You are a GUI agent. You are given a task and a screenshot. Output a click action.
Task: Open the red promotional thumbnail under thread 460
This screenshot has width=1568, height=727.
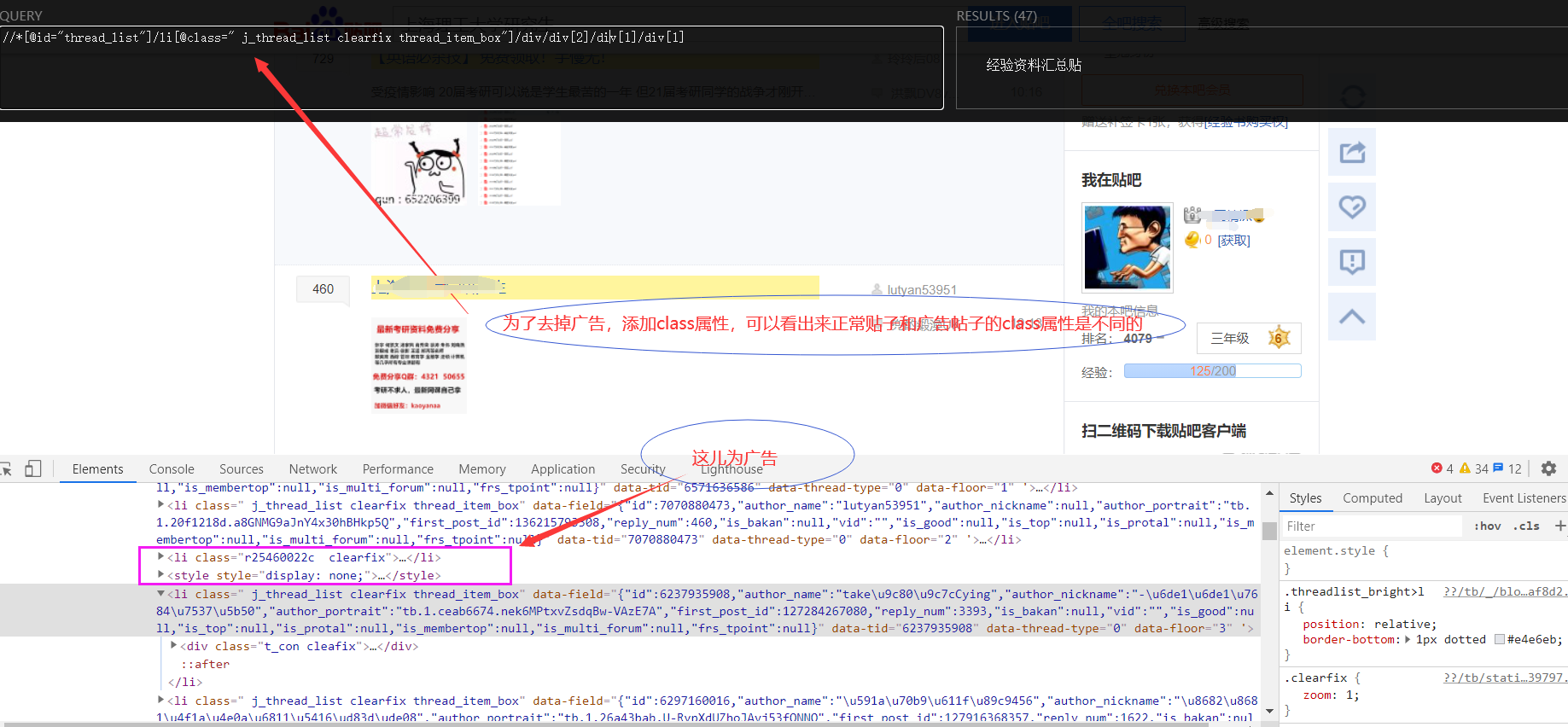[419, 366]
